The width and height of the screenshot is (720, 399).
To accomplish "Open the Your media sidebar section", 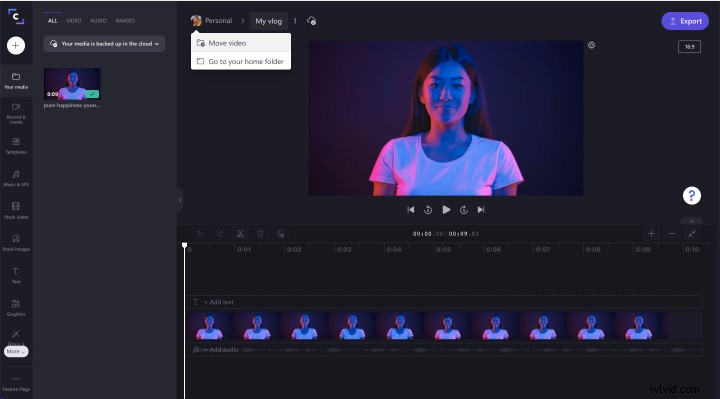I will [x=16, y=81].
